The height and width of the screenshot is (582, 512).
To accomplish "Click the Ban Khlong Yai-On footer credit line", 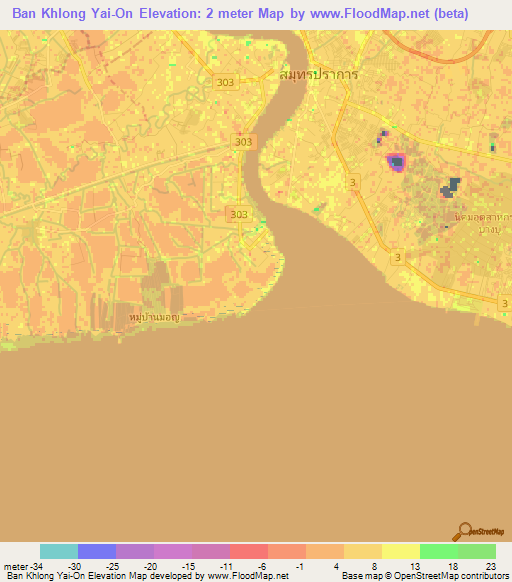I will point(148,576).
